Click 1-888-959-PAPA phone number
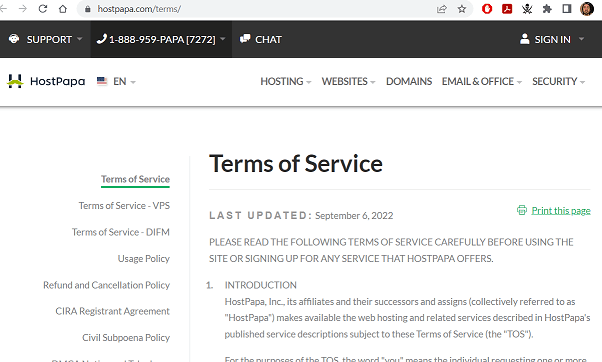The width and height of the screenshot is (602, 362). pos(162,39)
